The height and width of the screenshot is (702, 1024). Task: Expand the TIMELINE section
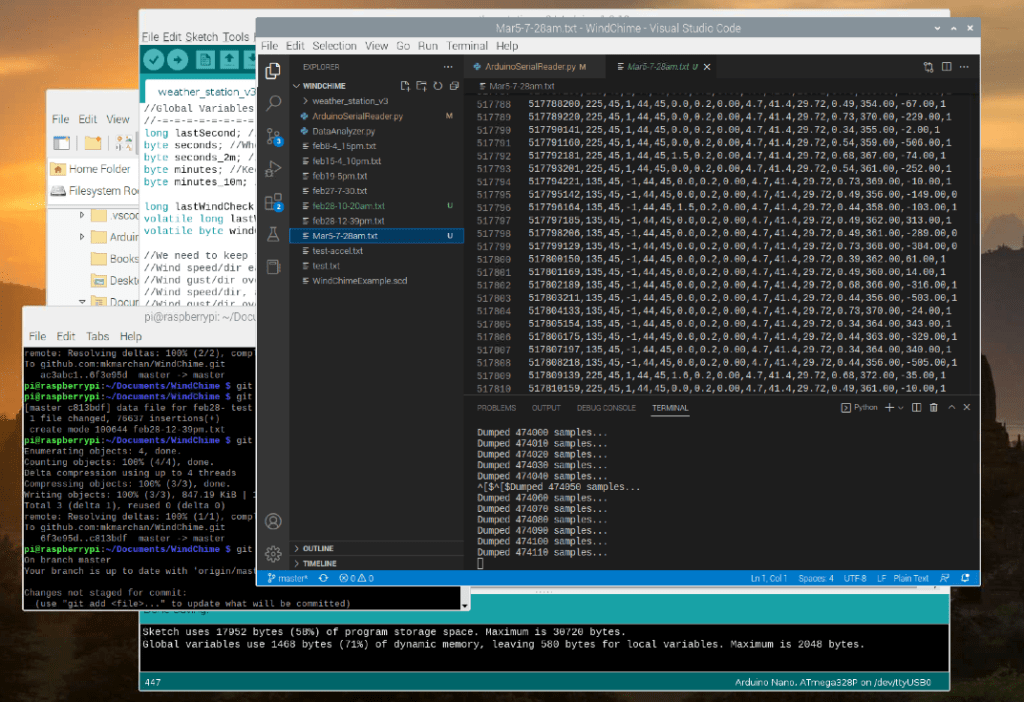(317, 564)
